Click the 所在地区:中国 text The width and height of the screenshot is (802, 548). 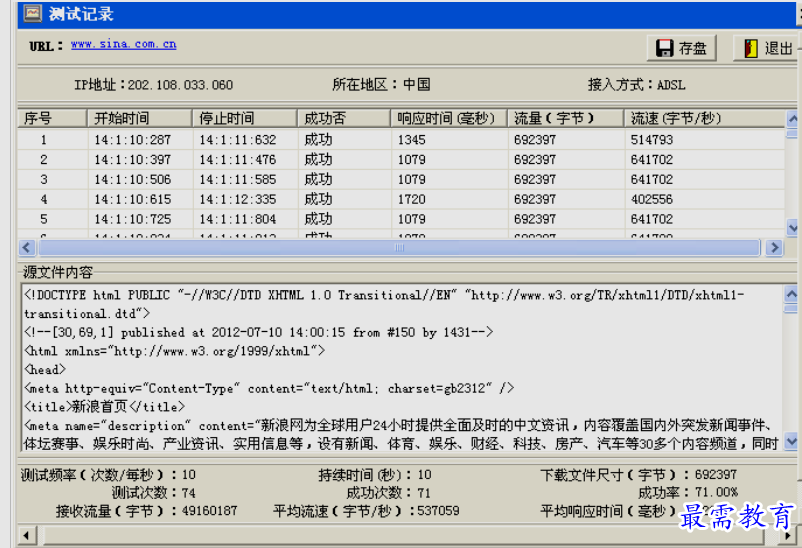381,84
